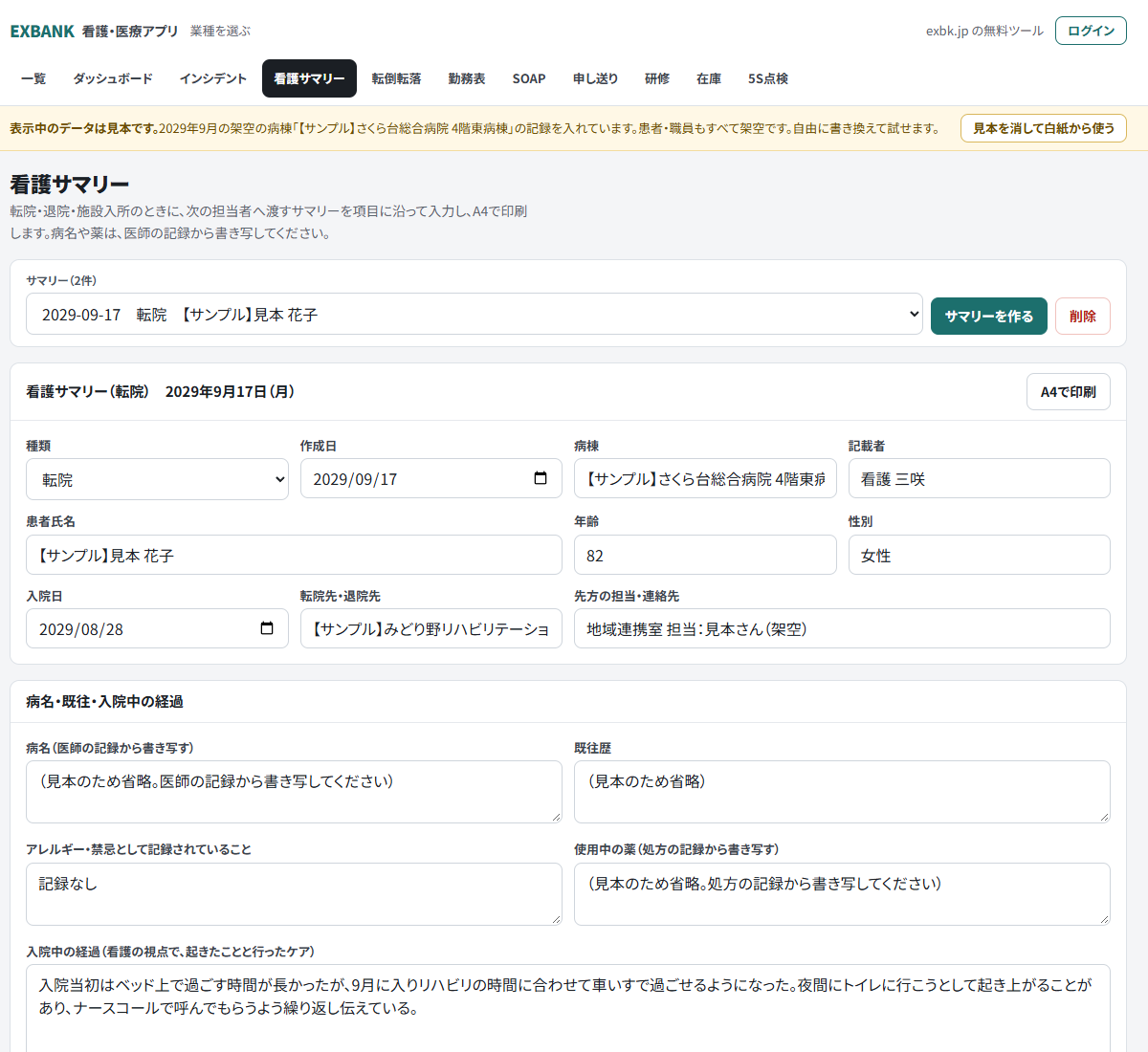
Task: Click the 患者氏名 input field
Action: point(294,555)
